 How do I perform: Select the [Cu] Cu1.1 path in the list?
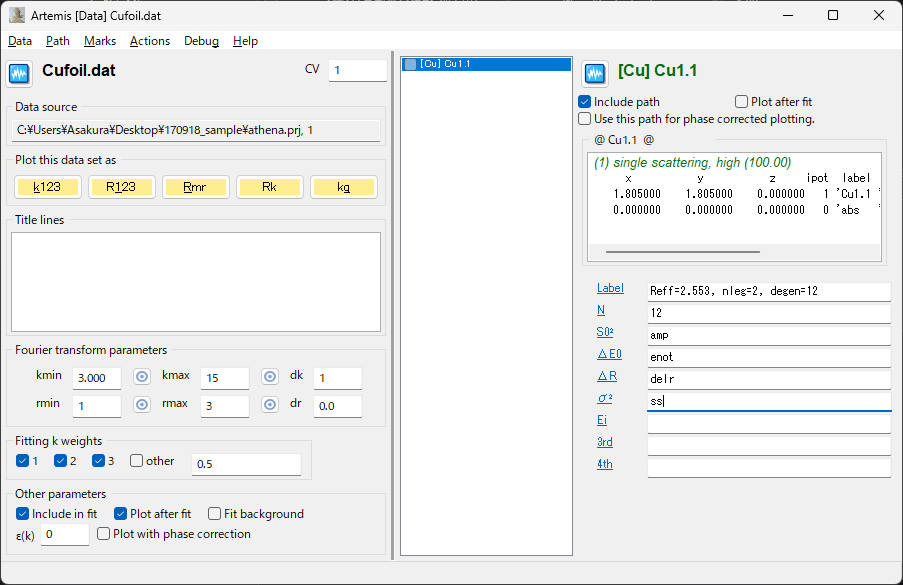pyautogui.click(x=486, y=64)
